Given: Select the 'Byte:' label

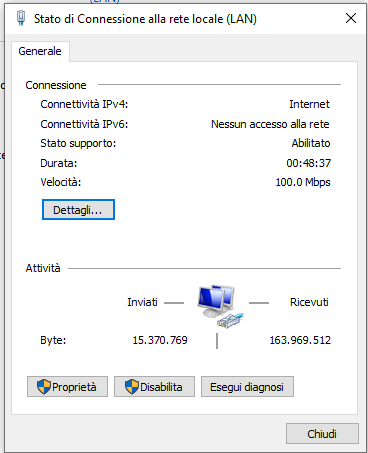Looking at the screenshot, I should (x=53, y=340).
